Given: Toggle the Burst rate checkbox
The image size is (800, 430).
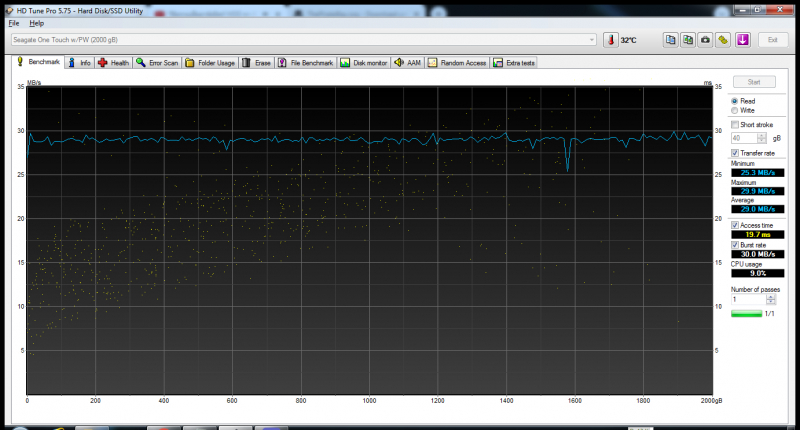Looking at the screenshot, I should (x=735, y=245).
